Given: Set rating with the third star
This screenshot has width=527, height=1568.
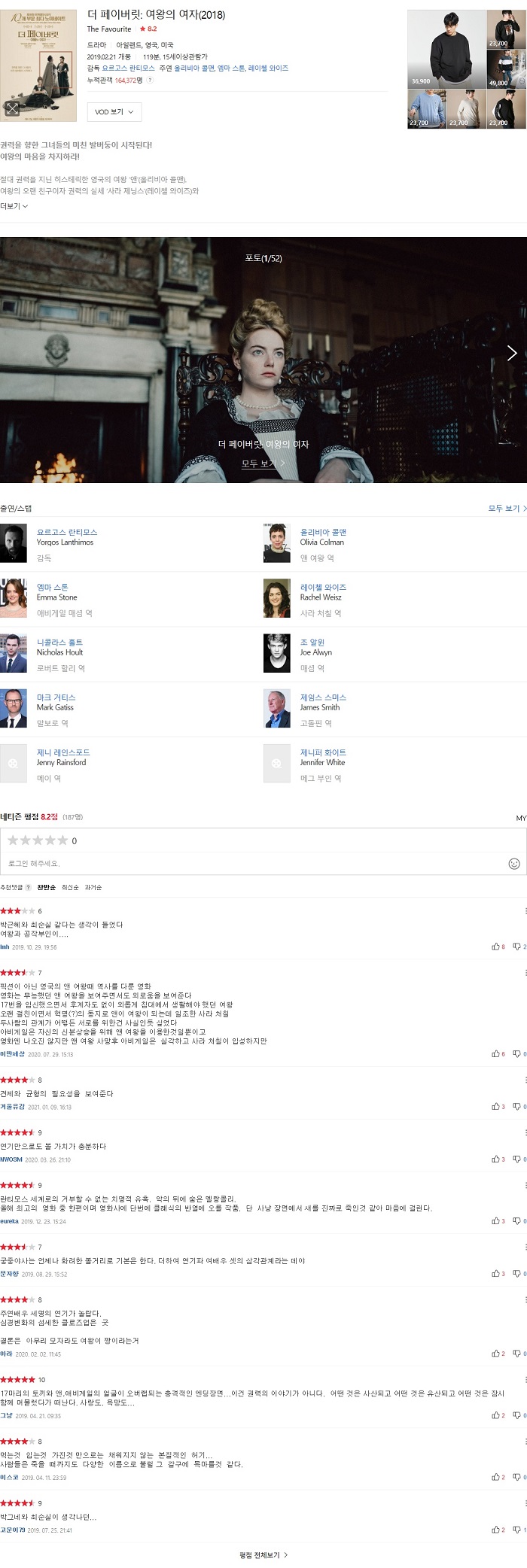Looking at the screenshot, I should point(38,840).
